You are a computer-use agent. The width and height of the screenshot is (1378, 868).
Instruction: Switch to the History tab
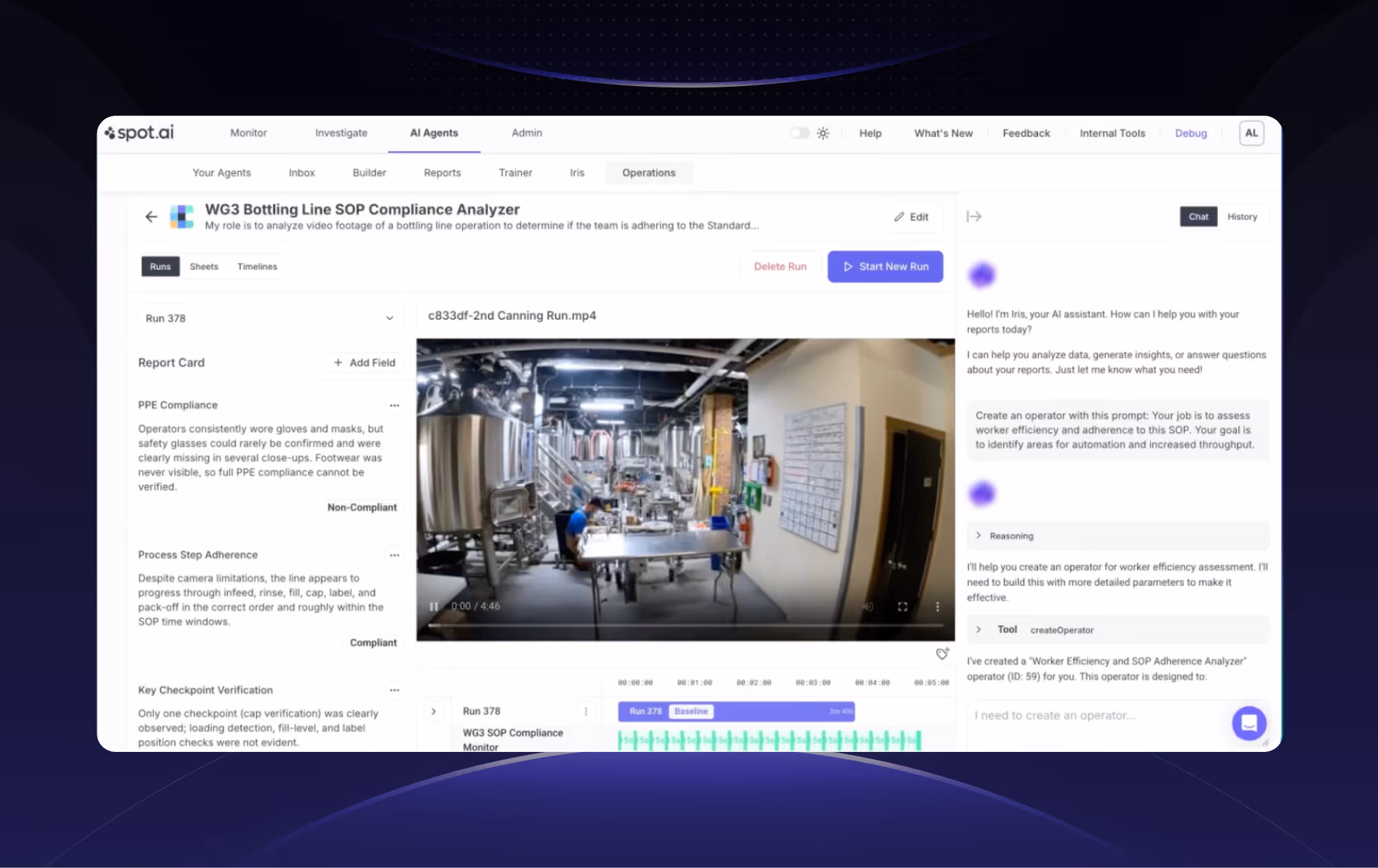click(x=1242, y=217)
